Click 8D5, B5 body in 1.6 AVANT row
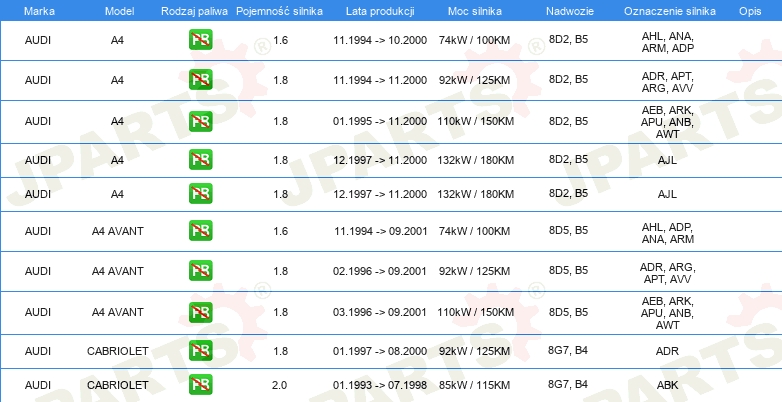This screenshot has height=402, width=782. (568, 230)
